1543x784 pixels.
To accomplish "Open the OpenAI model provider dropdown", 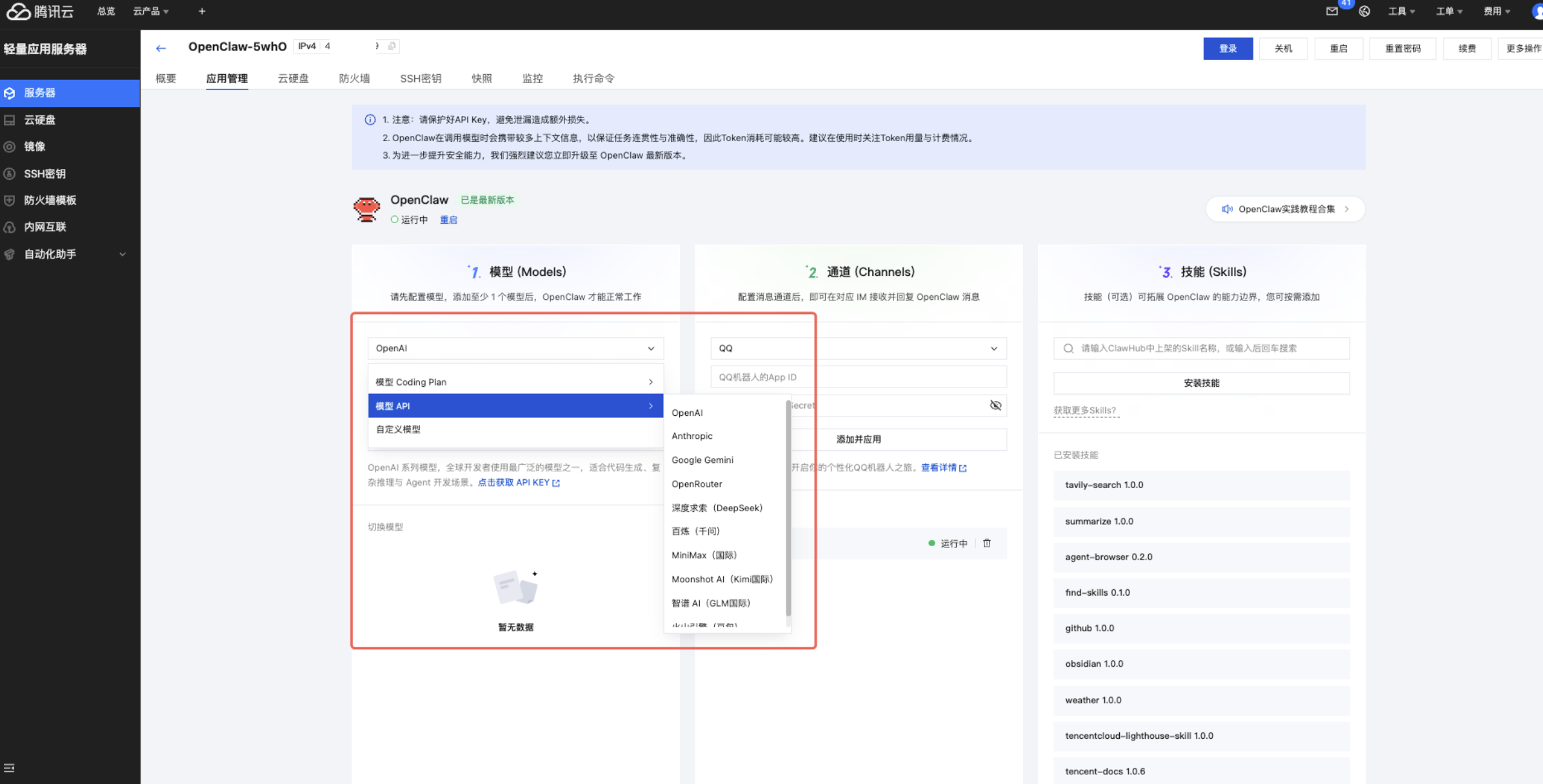I will 515,348.
